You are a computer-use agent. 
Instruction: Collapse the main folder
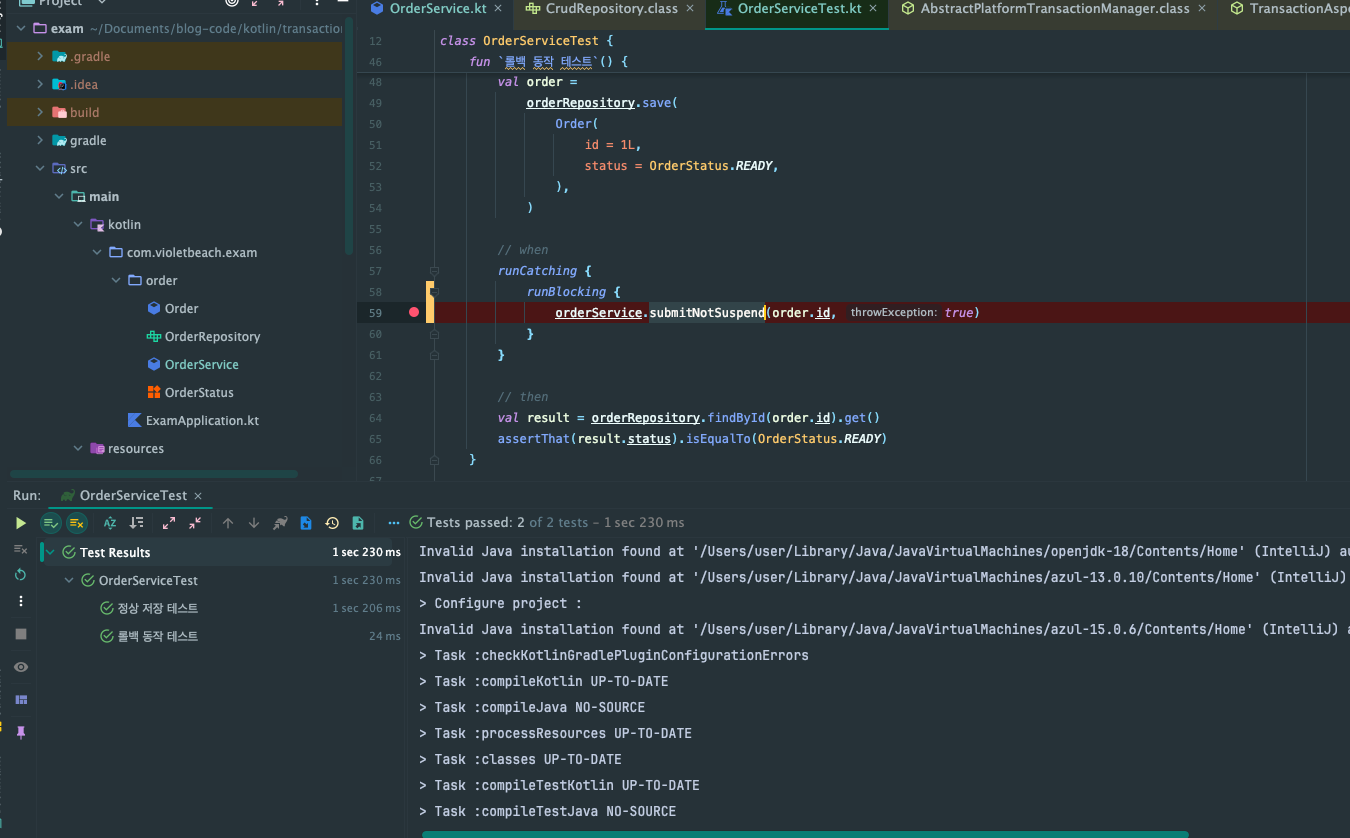59,196
